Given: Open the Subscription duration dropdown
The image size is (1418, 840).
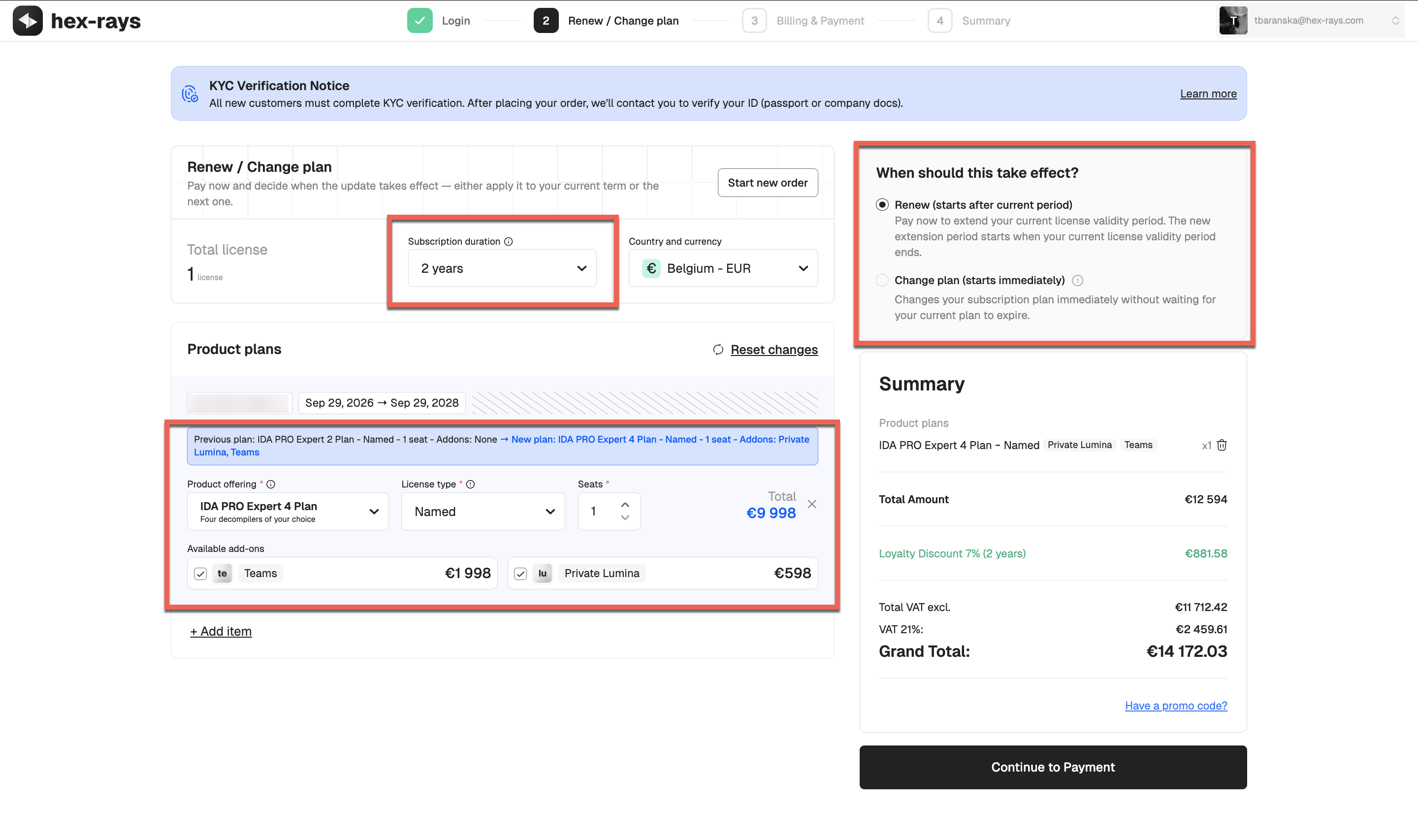Looking at the screenshot, I should (501, 268).
